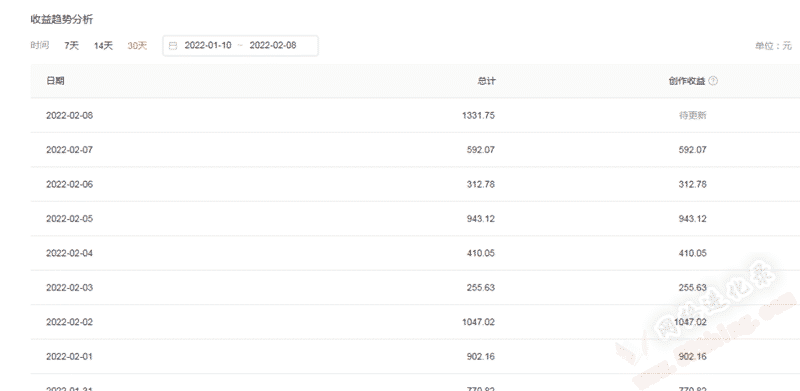Click end date 2022-02-08 in date picker

pos(273,45)
